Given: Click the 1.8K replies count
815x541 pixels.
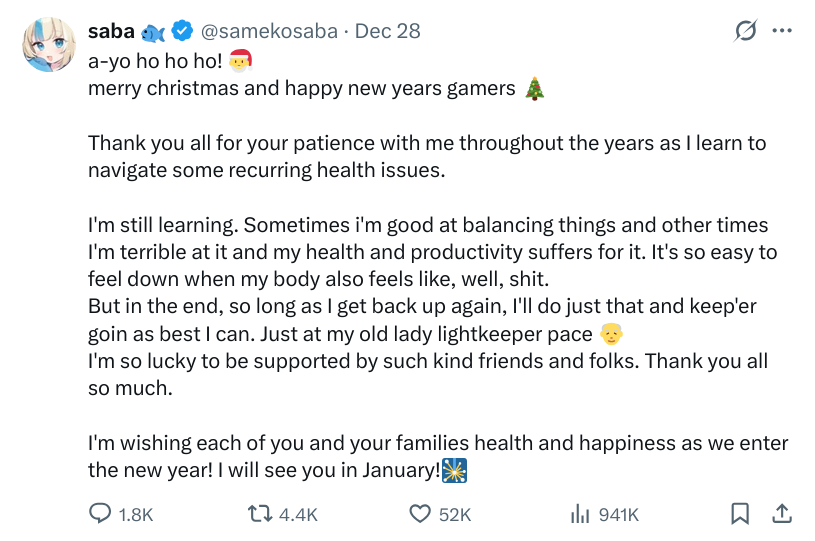Looking at the screenshot, I should click(x=136, y=514).
